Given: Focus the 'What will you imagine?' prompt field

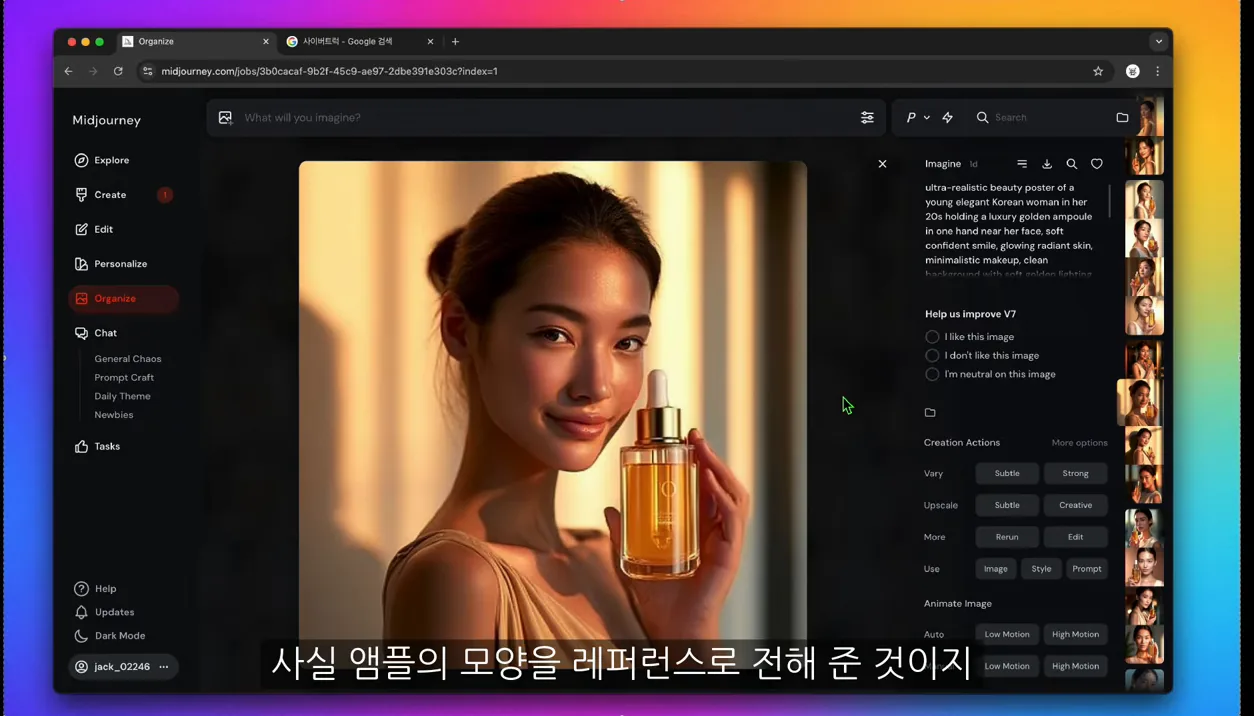Looking at the screenshot, I should click(545, 118).
